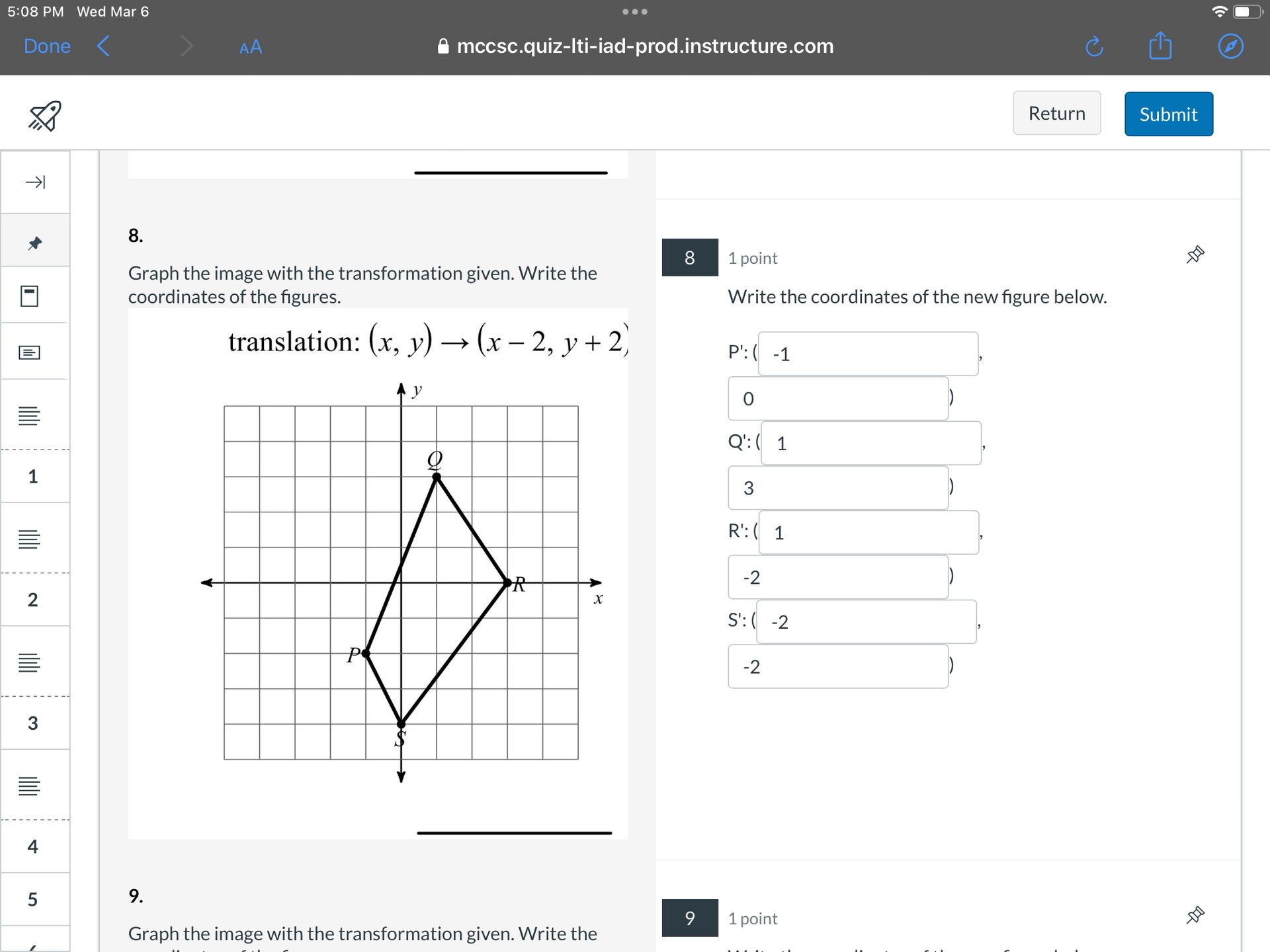The image size is (1270, 952).
Task: Click the Q' y-coordinate field containing 3
Action: coord(838,488)
